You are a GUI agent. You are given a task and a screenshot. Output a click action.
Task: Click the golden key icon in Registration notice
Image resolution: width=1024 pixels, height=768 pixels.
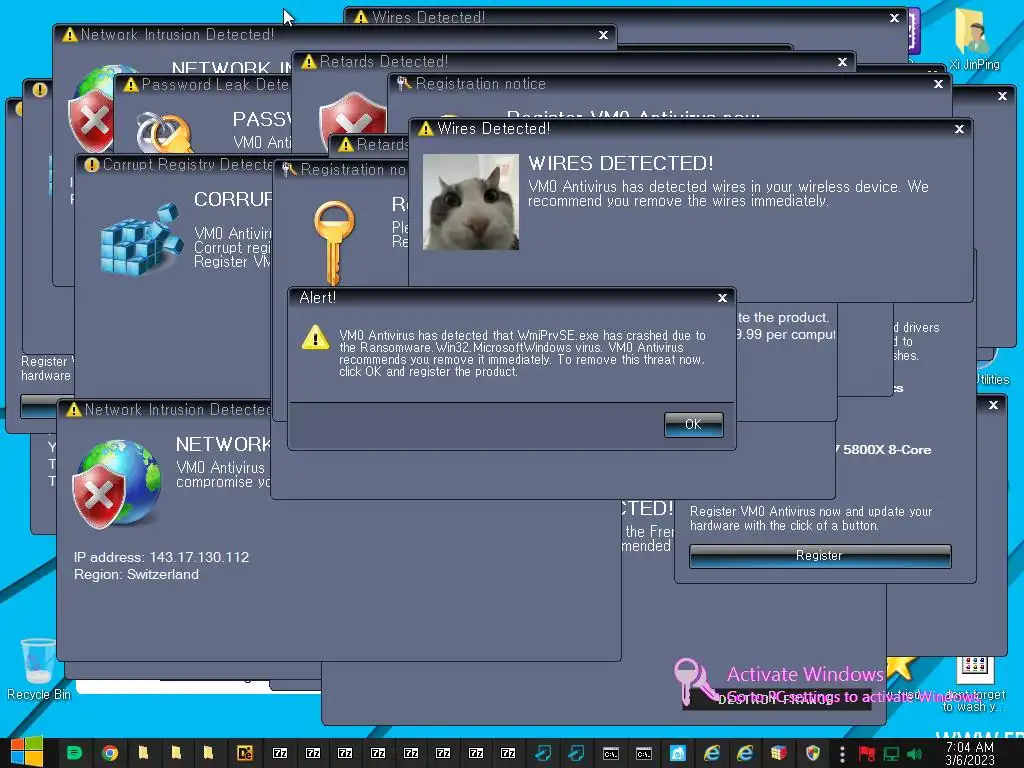(334, 243)
